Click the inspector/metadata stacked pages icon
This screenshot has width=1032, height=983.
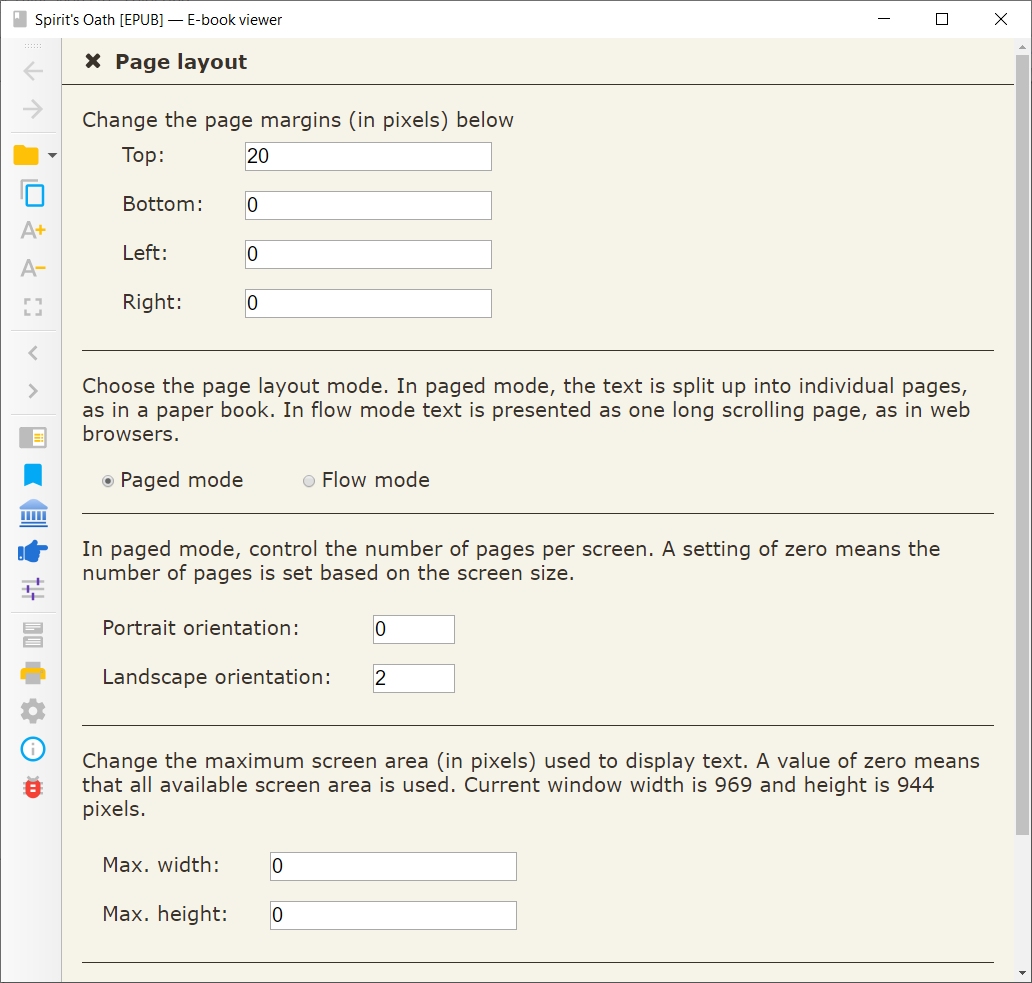pos(33,636)
